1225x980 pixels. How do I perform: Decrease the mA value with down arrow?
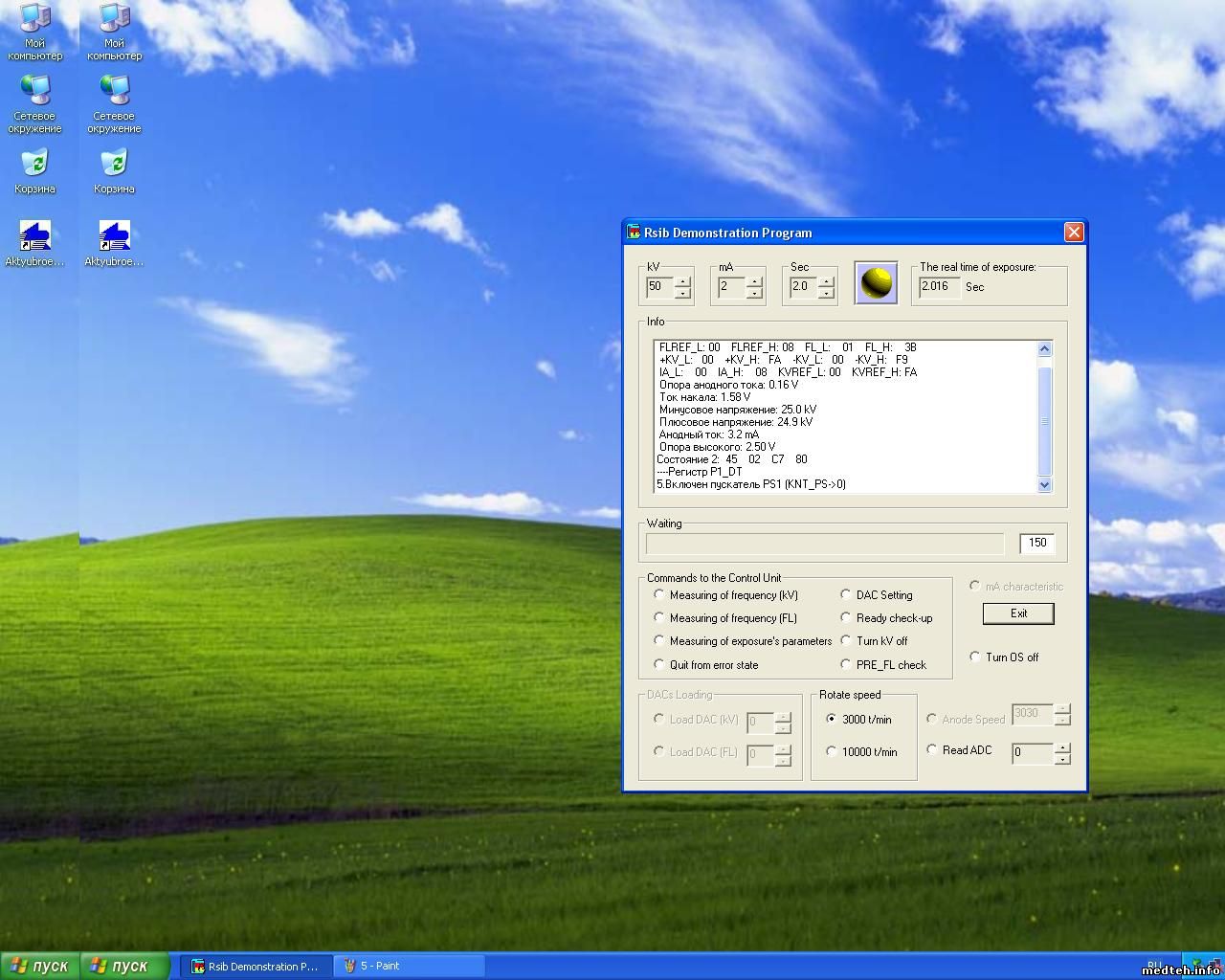click(x=754, y=293)
